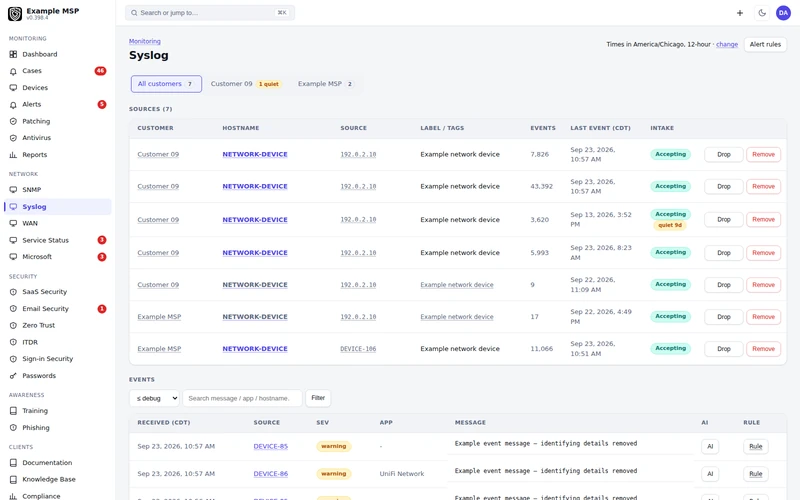This screenshot has height=500, width=800.
Task: Open Compliance in the sidebar
Action: 57,495
